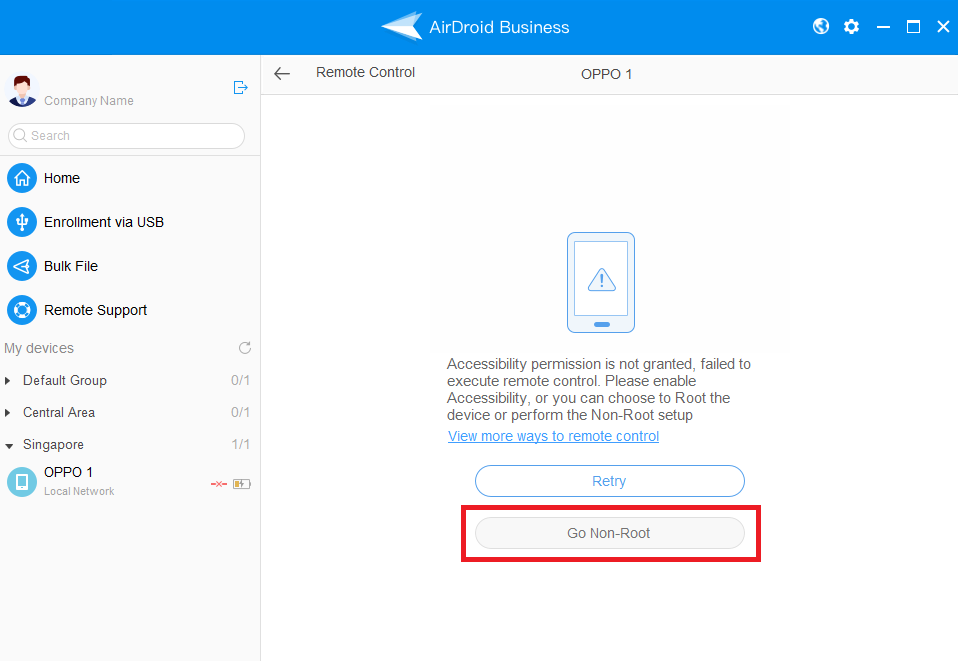Click the Company Name text
Viewport: 958px width, 661px height.
pos(89,101)
